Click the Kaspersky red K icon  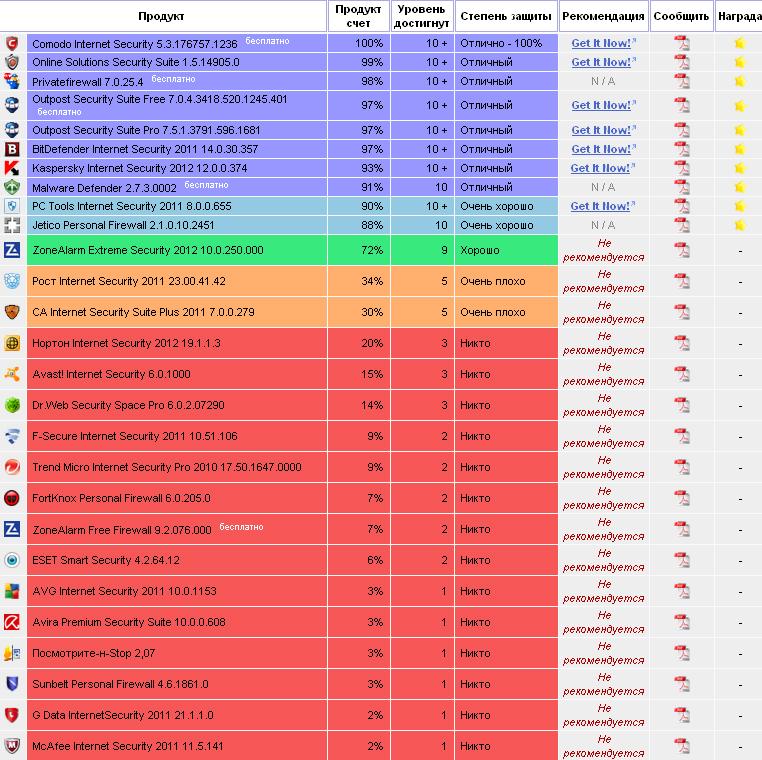tap(12, 168)
